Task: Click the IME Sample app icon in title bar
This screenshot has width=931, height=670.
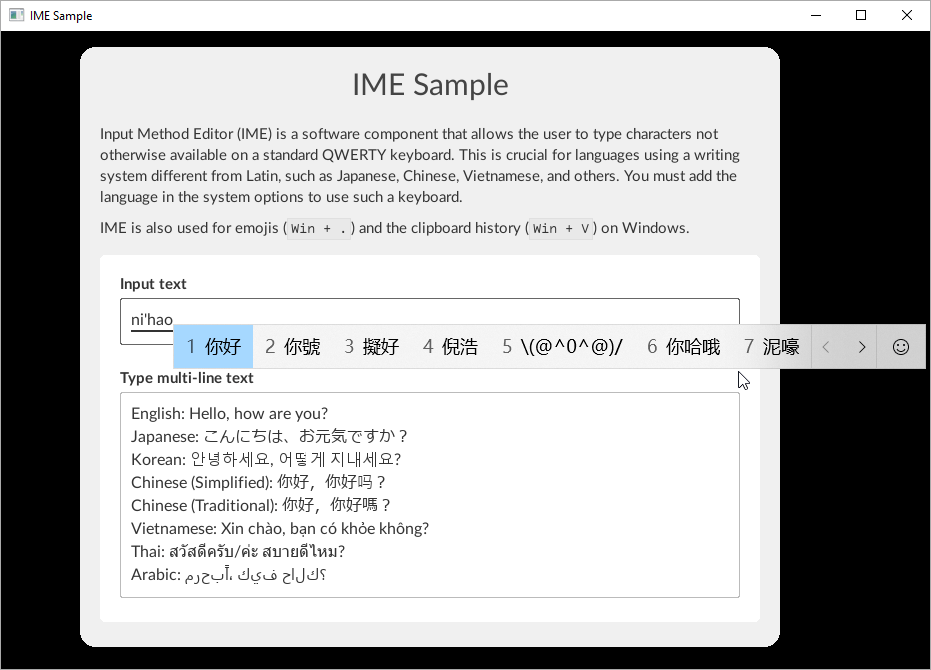Action: click(x=16, y=15)
